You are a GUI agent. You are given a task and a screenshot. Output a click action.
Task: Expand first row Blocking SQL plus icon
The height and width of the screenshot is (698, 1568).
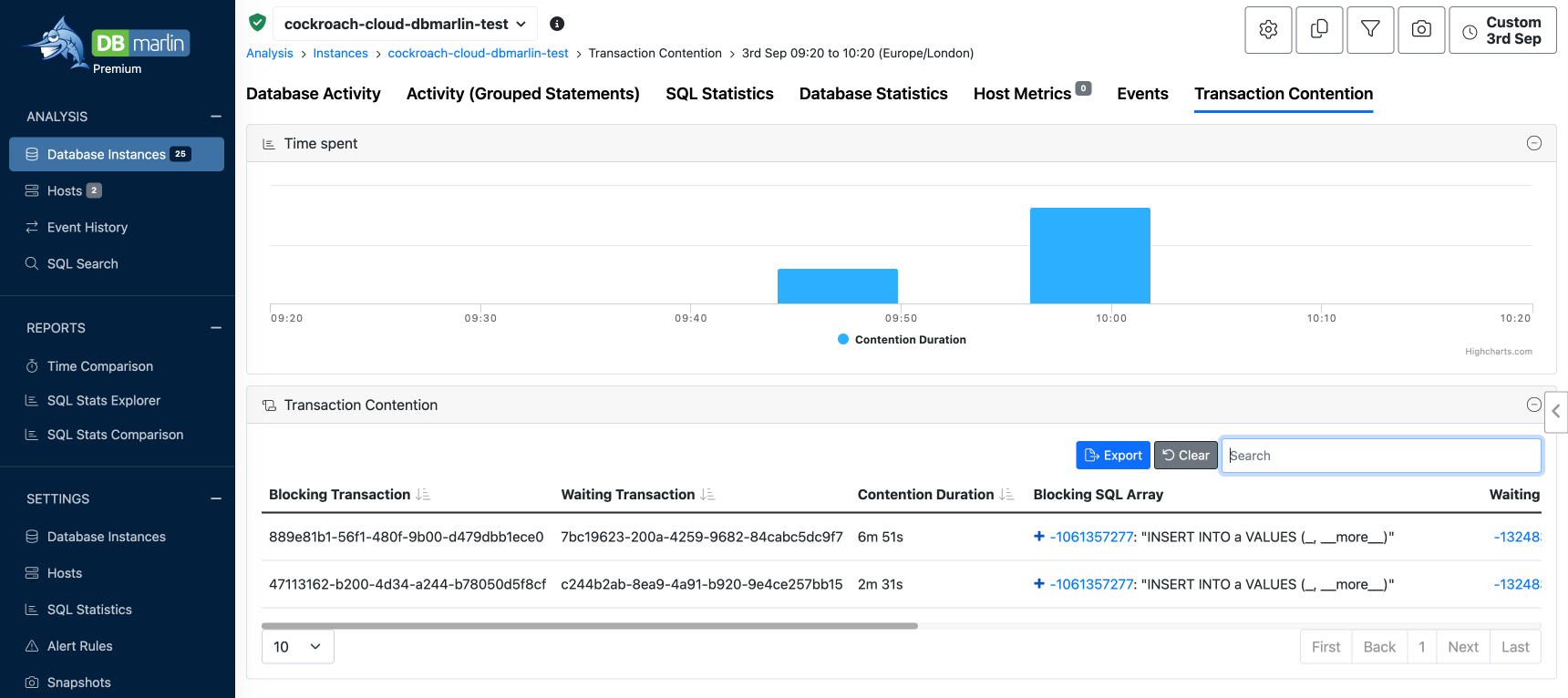(x=1039, y=536)
